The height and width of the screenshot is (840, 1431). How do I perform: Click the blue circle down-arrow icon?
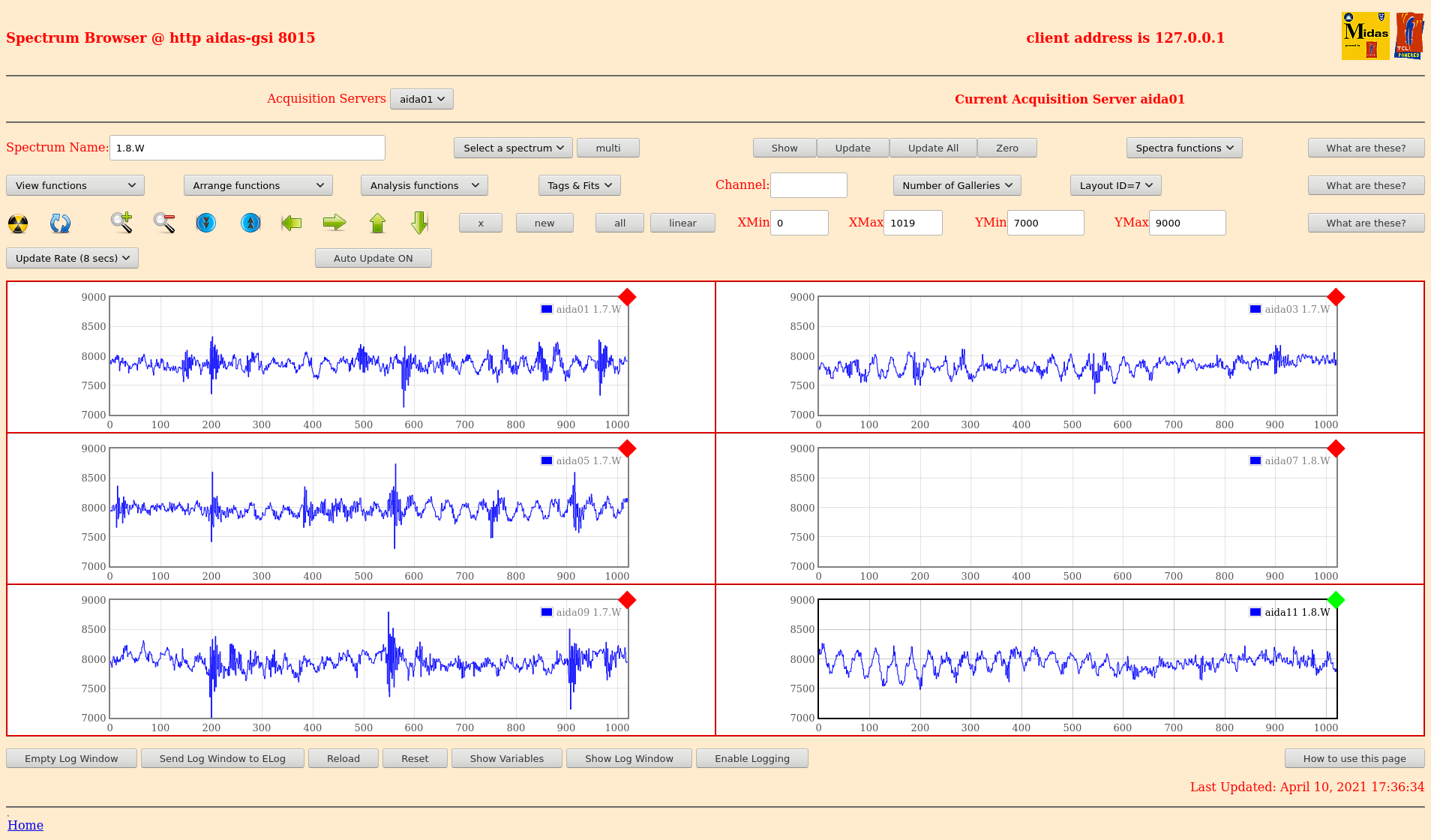pyautogui.click(x=206, y=223)
